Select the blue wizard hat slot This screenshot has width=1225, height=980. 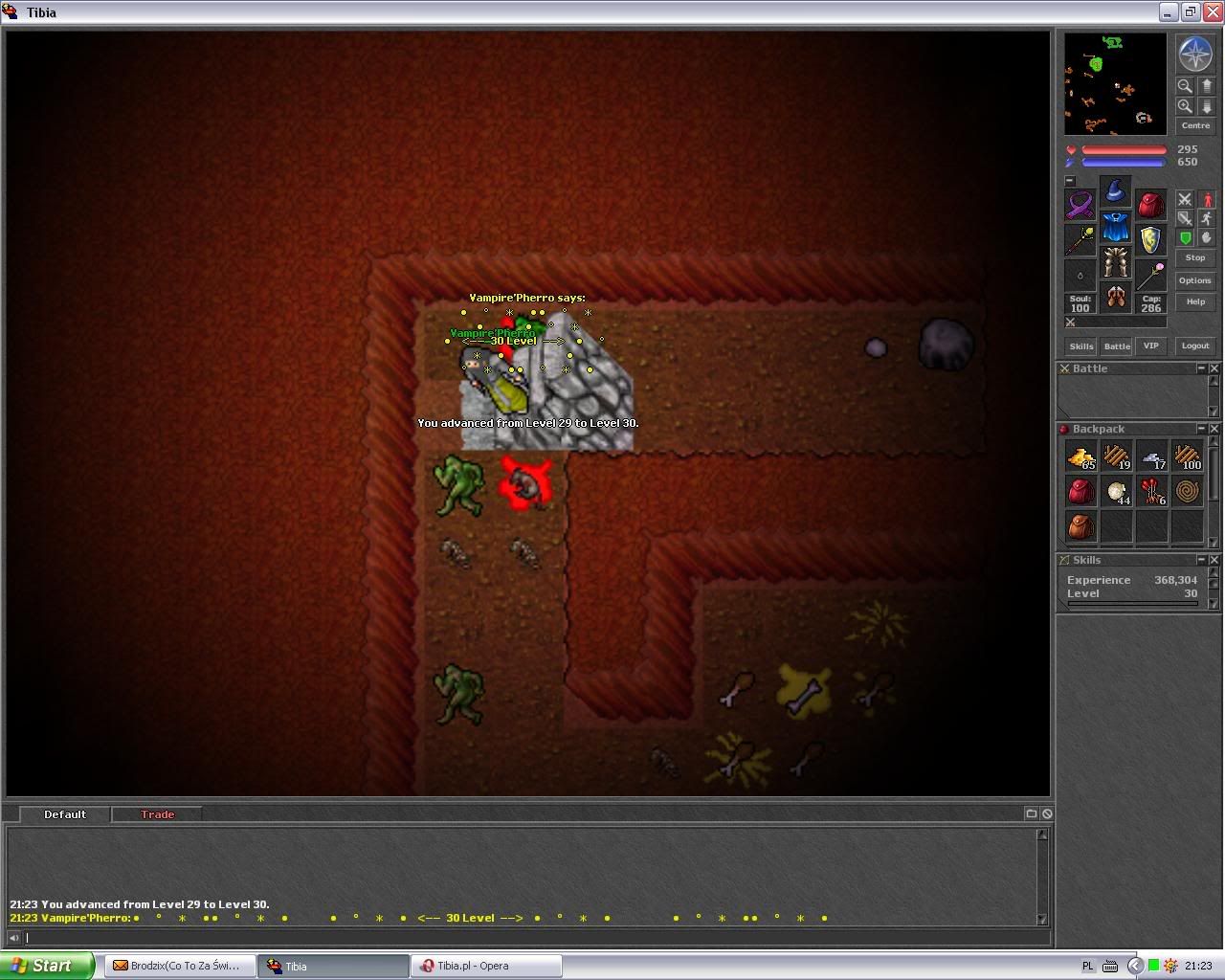click(x=1115, y=191)
